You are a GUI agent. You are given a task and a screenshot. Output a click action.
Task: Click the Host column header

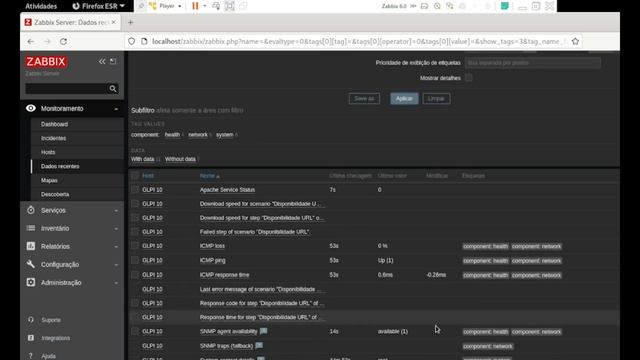[148, 176]
